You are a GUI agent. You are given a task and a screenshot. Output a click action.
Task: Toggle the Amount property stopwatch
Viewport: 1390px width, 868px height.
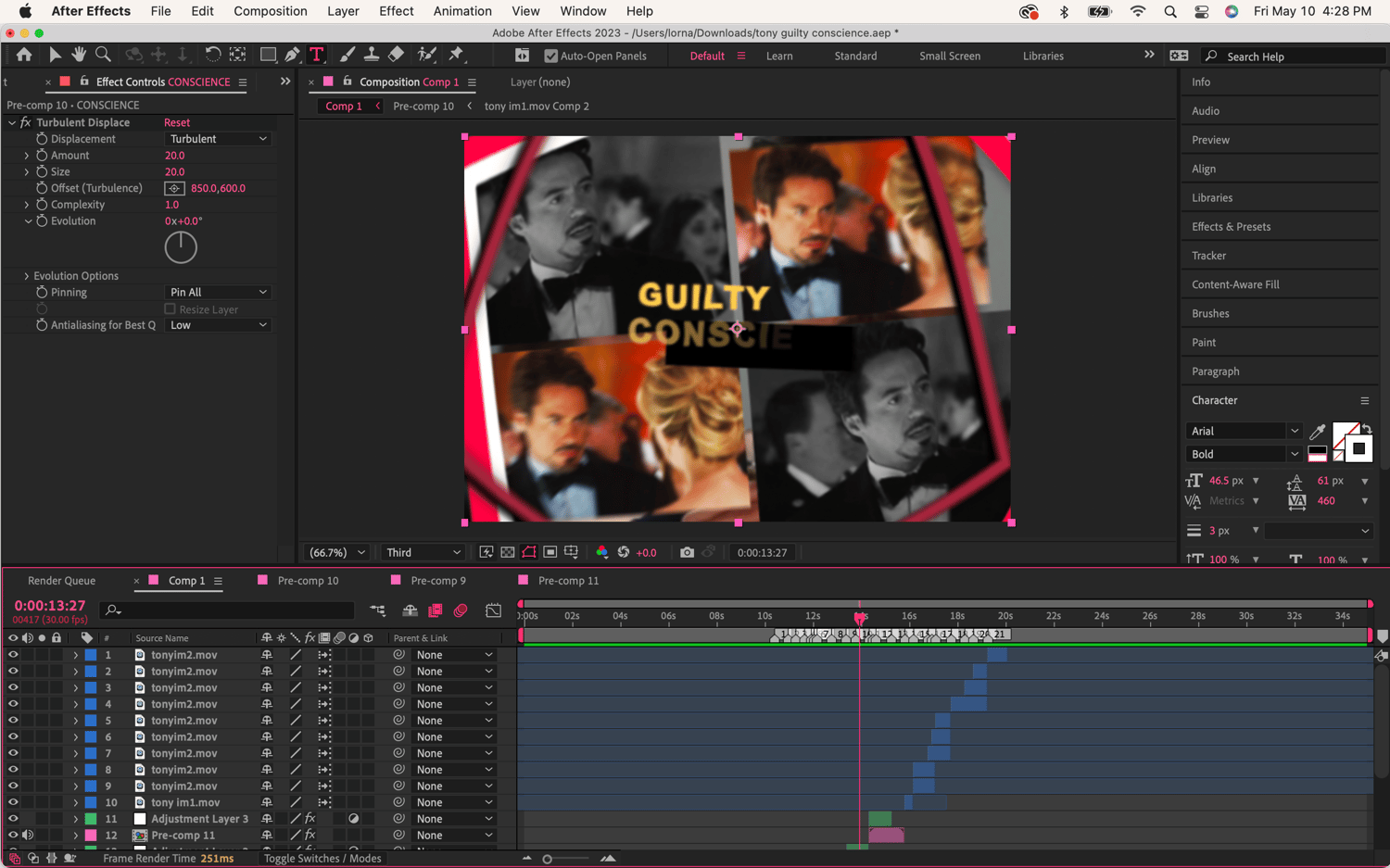tap(42, 156)
